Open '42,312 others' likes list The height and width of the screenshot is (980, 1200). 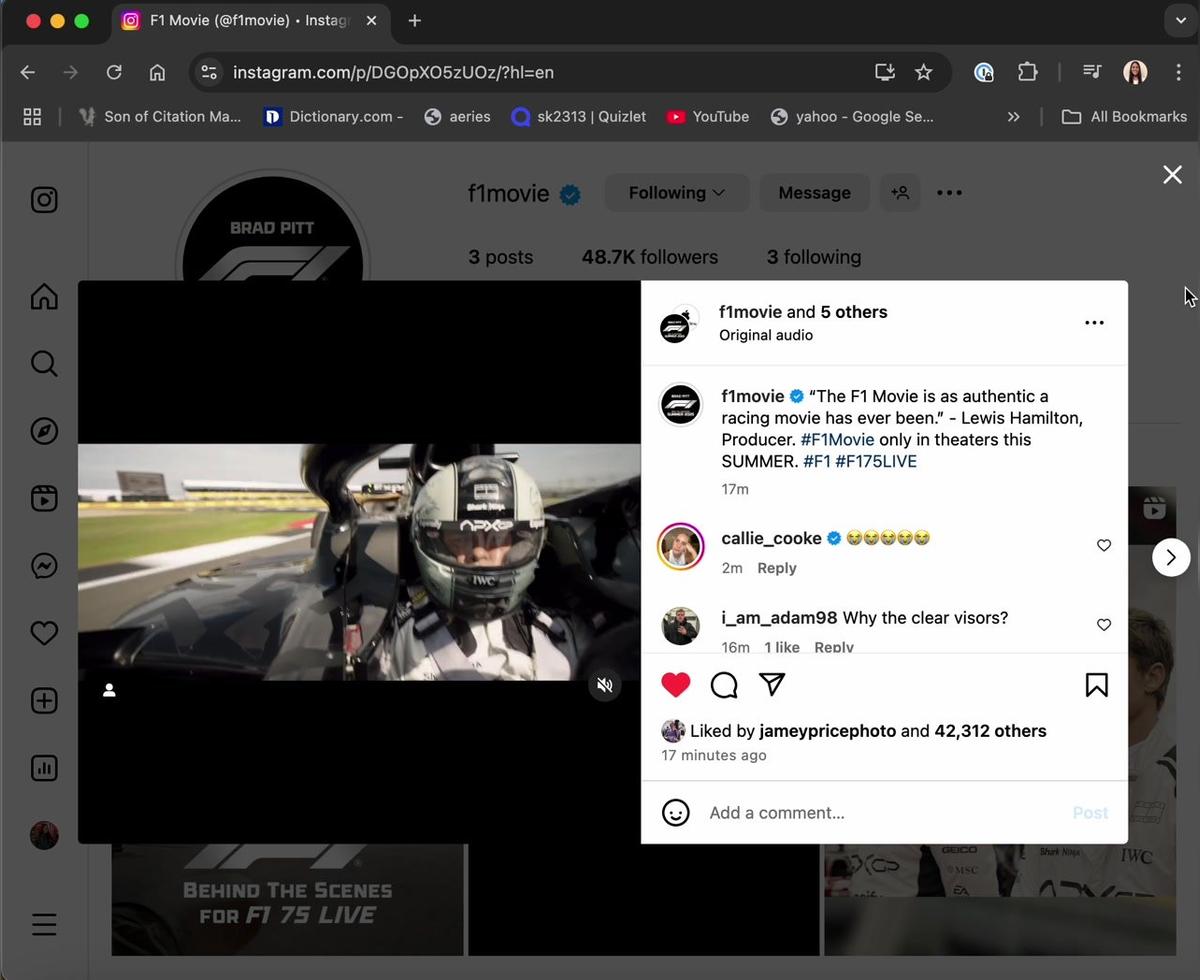990,731
